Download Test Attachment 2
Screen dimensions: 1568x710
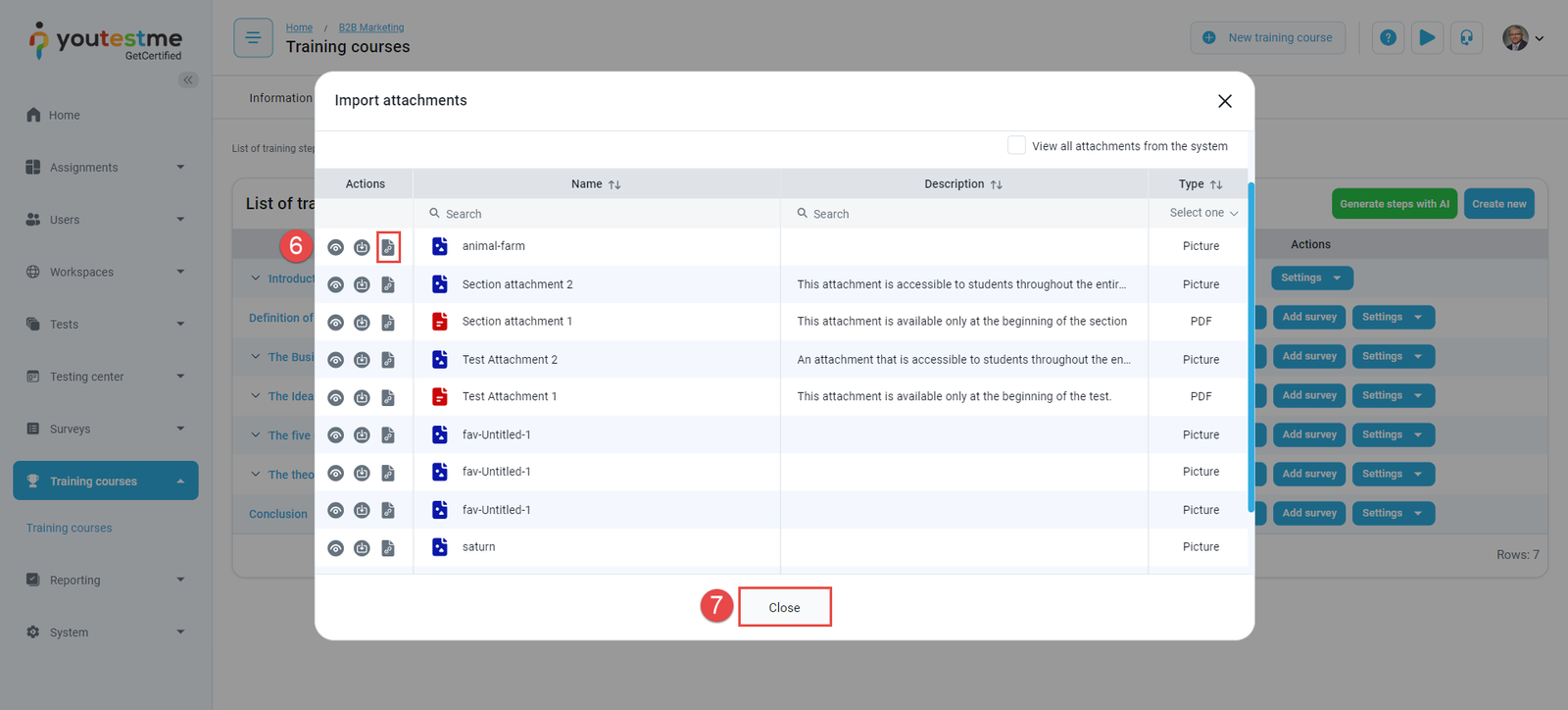tap(362, 360)
